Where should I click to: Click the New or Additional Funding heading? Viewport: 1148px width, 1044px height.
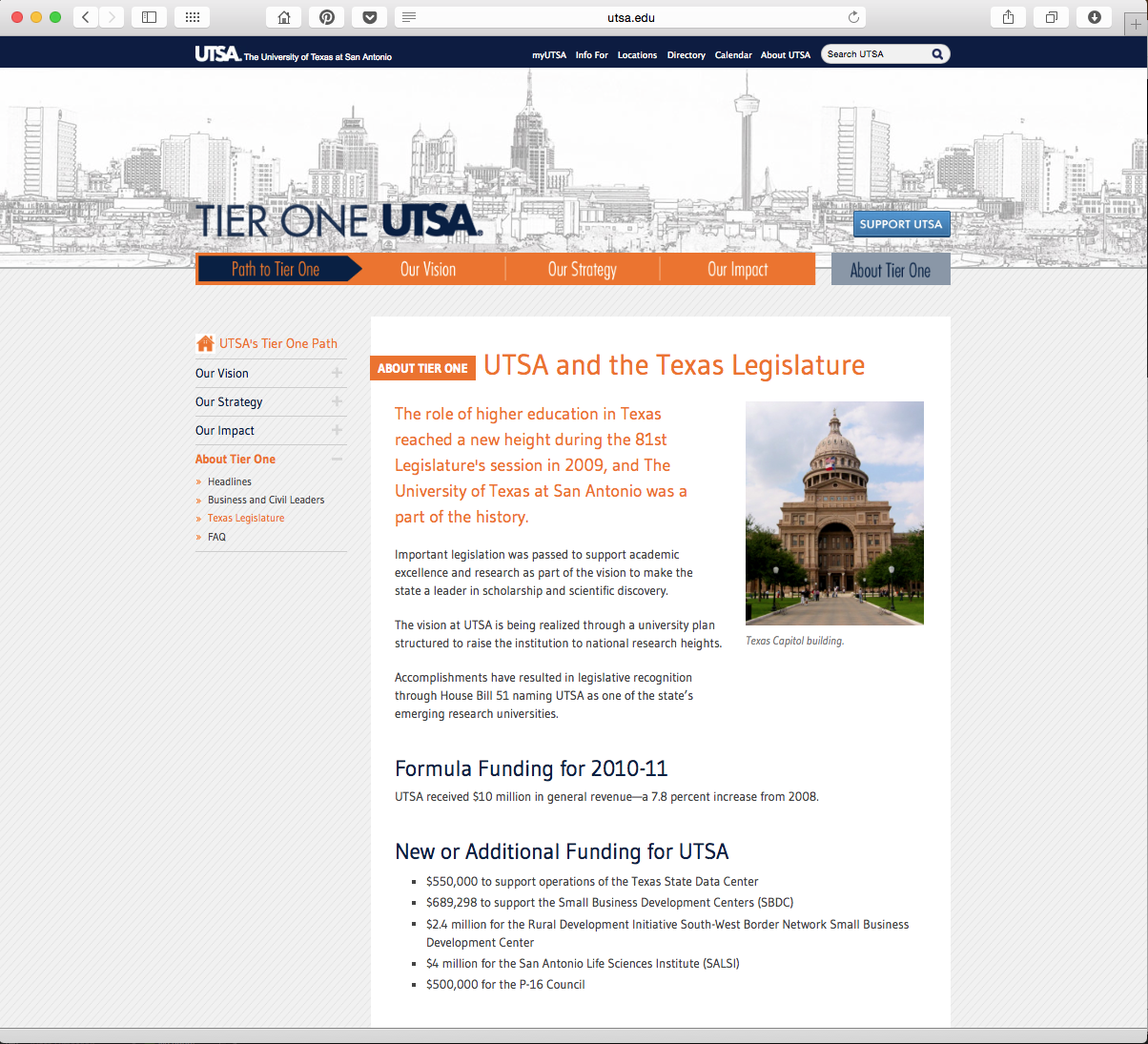[562, 851]
